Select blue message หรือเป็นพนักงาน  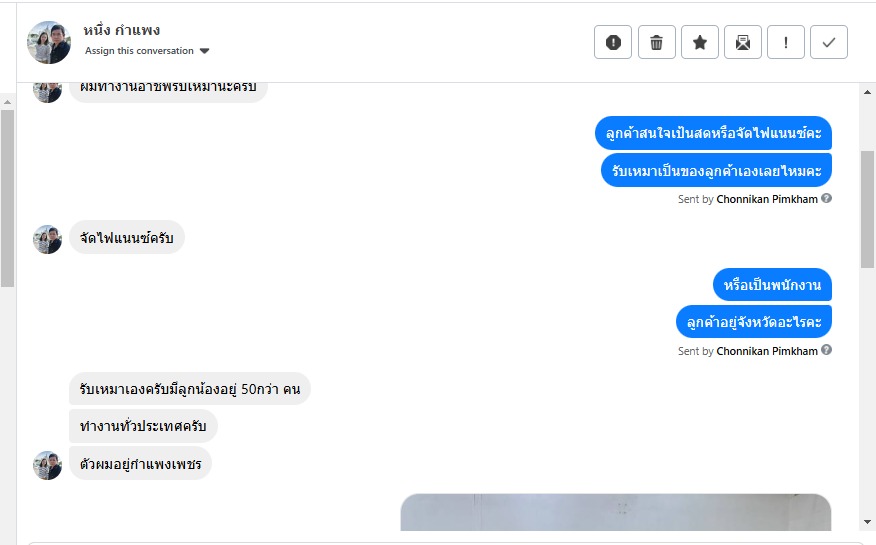pos(772,285)
